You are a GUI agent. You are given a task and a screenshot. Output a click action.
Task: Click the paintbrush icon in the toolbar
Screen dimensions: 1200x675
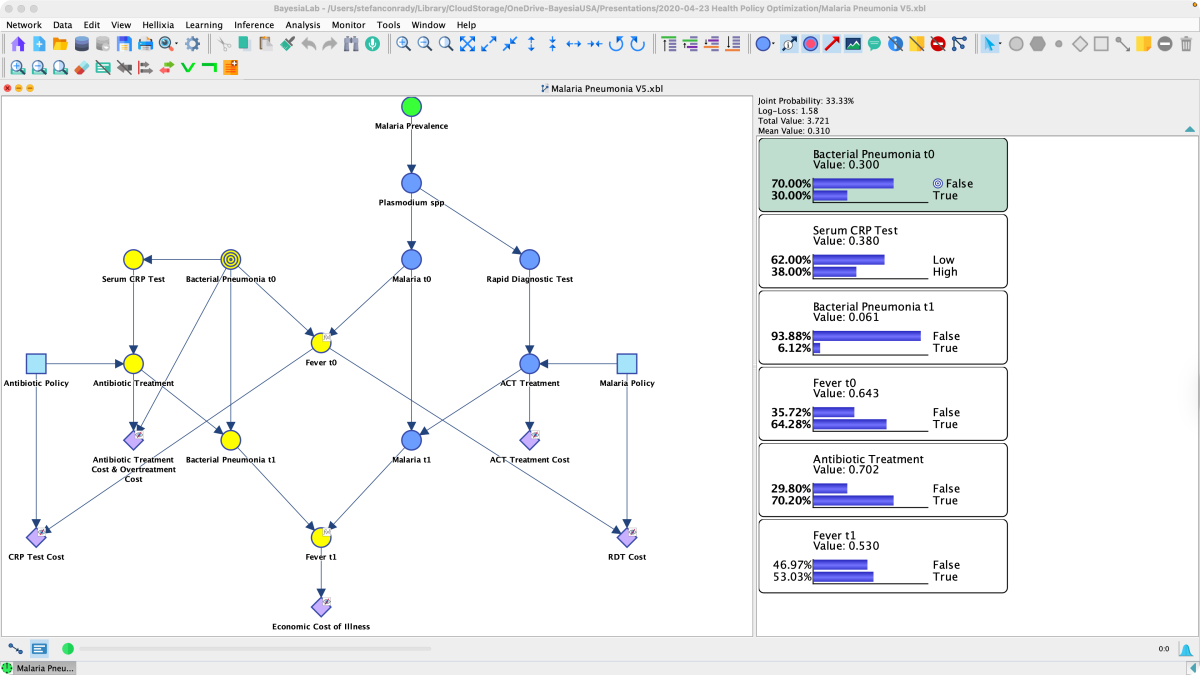[x=287, y=44]
